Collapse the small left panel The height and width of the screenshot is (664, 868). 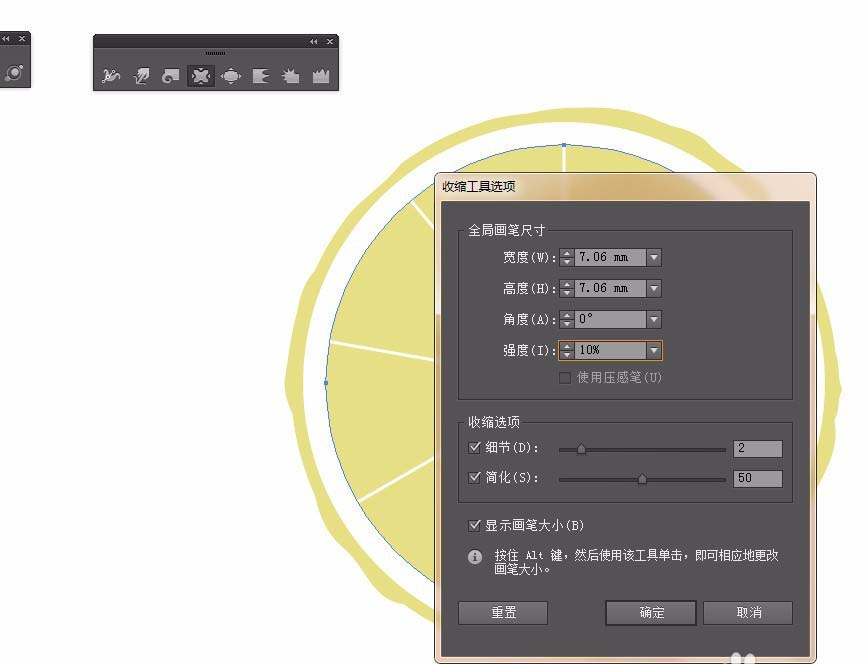6,39
